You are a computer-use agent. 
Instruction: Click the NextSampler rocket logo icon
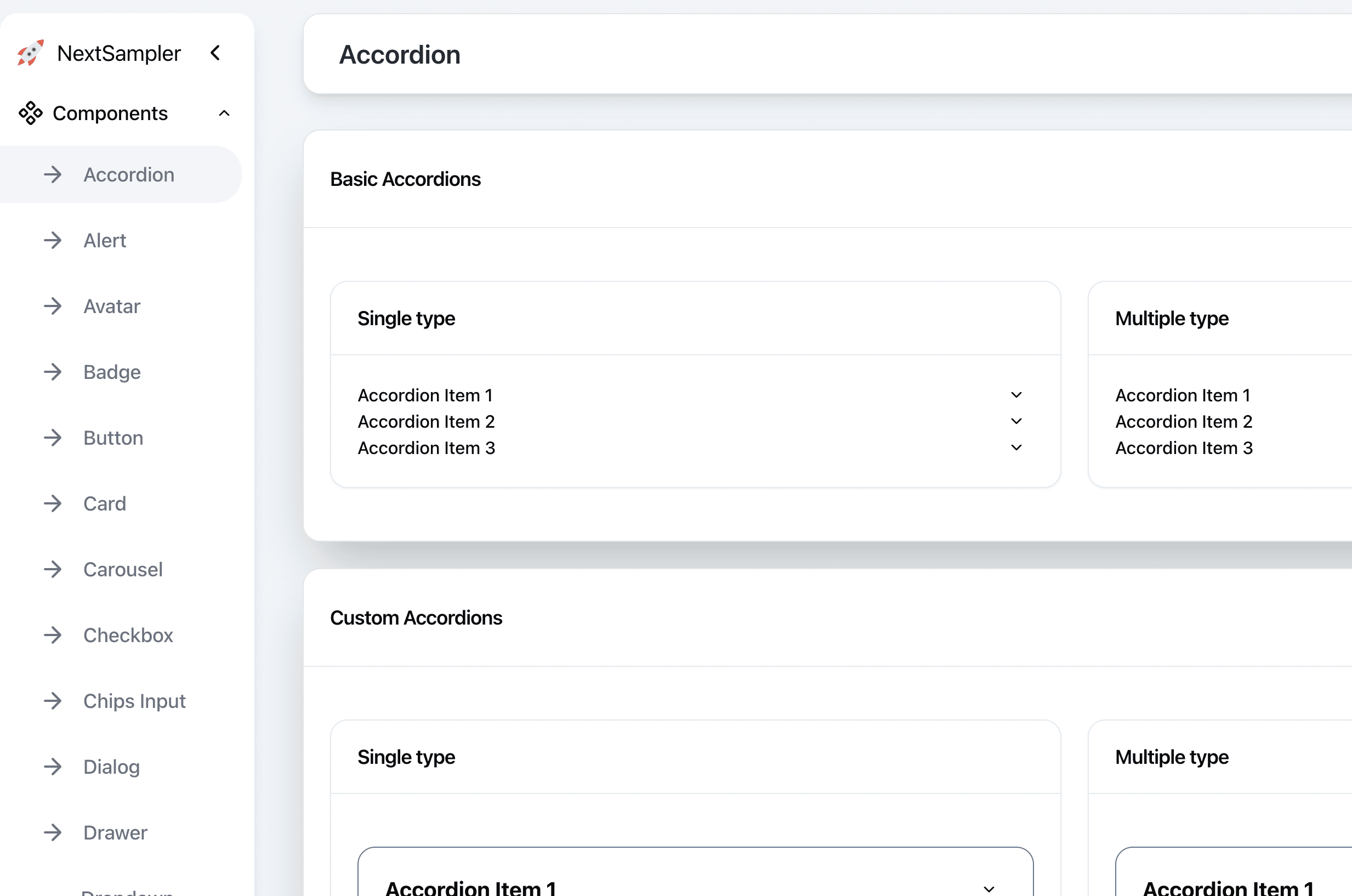[30, 53]
